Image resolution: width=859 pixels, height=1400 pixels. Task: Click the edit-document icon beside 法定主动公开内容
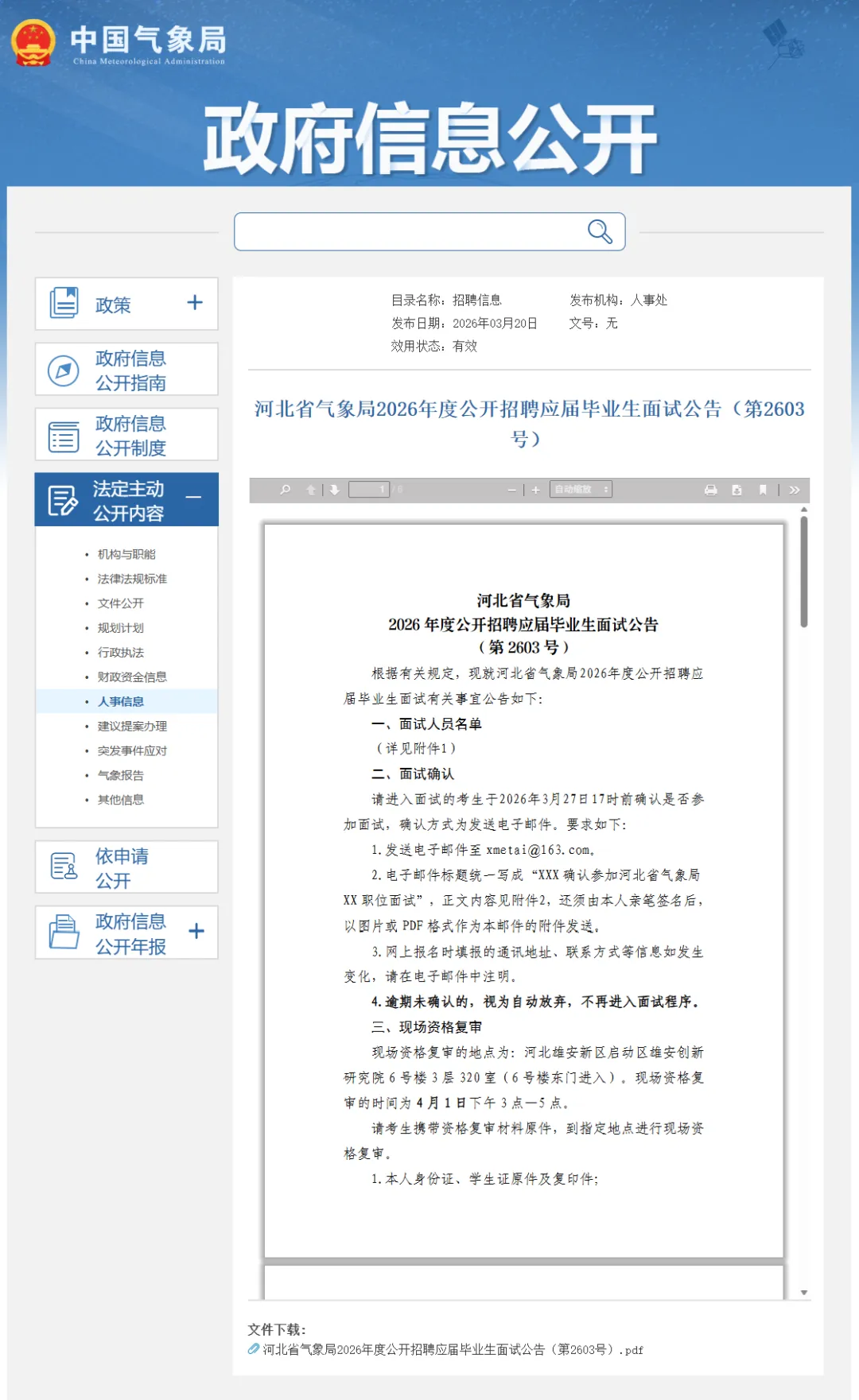point(62,500)
